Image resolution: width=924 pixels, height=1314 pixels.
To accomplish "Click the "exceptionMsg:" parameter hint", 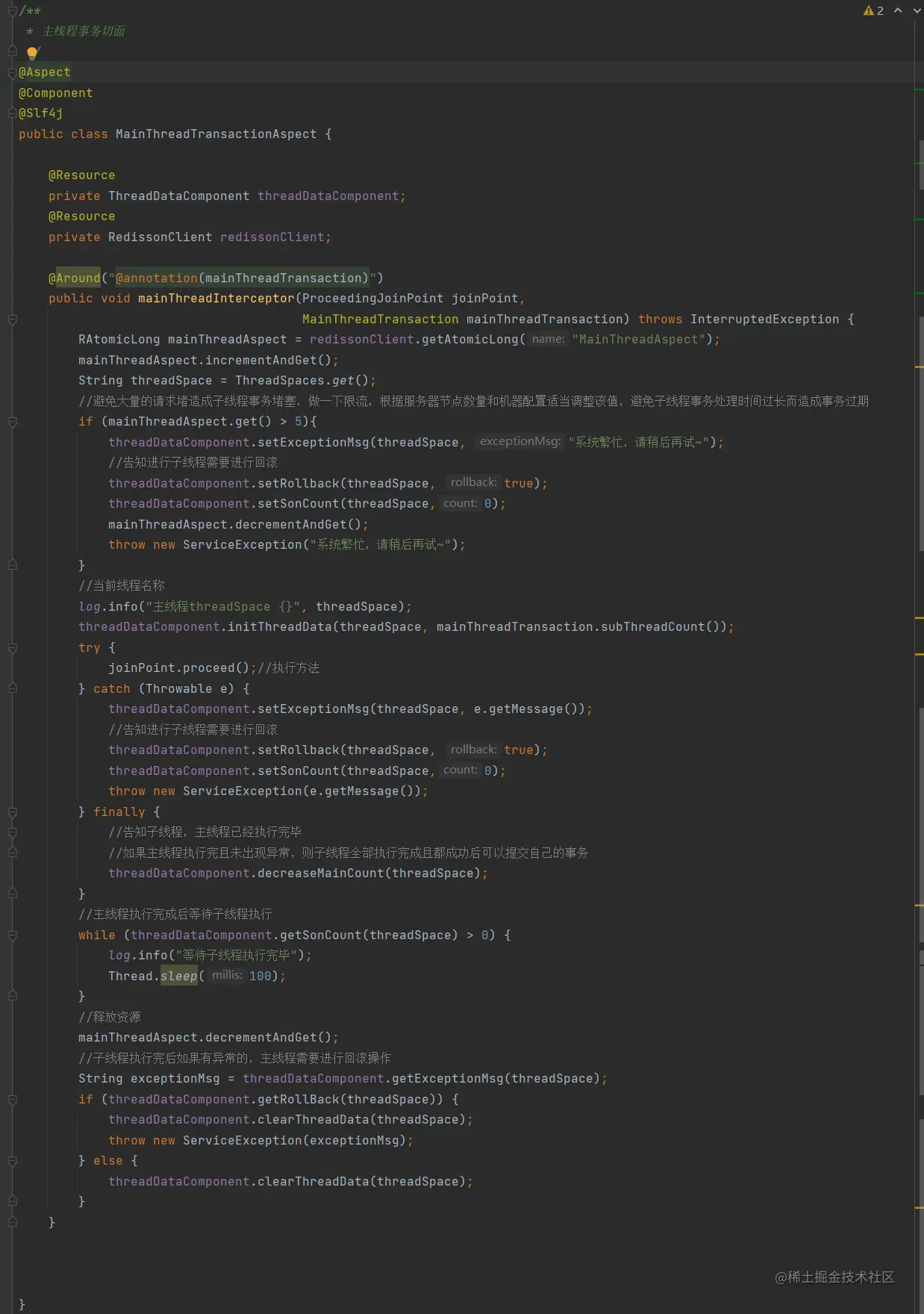I will tap(520, 441).
